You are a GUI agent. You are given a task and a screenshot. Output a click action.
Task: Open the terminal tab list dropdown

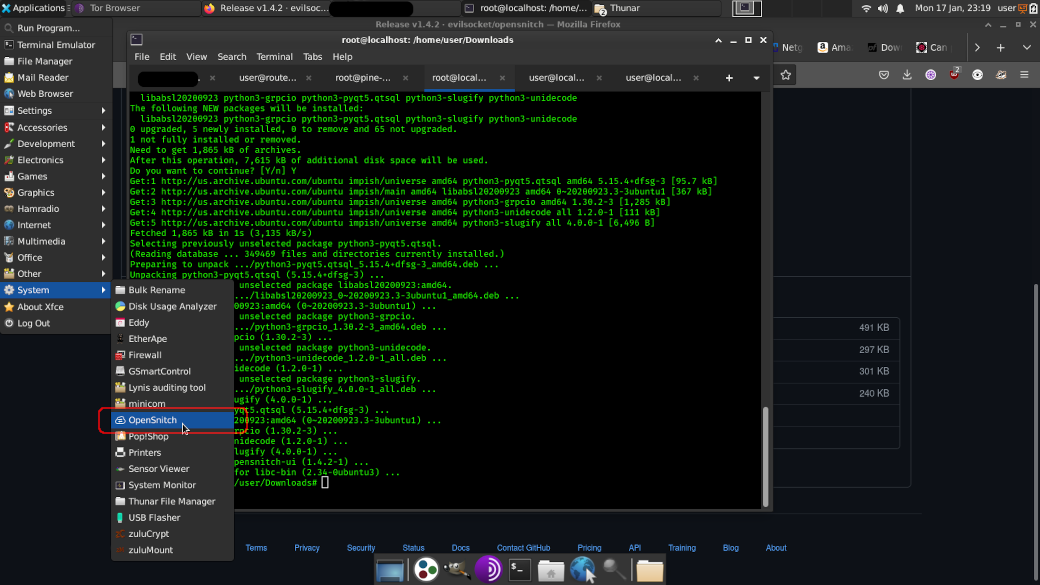coord(756,78)
